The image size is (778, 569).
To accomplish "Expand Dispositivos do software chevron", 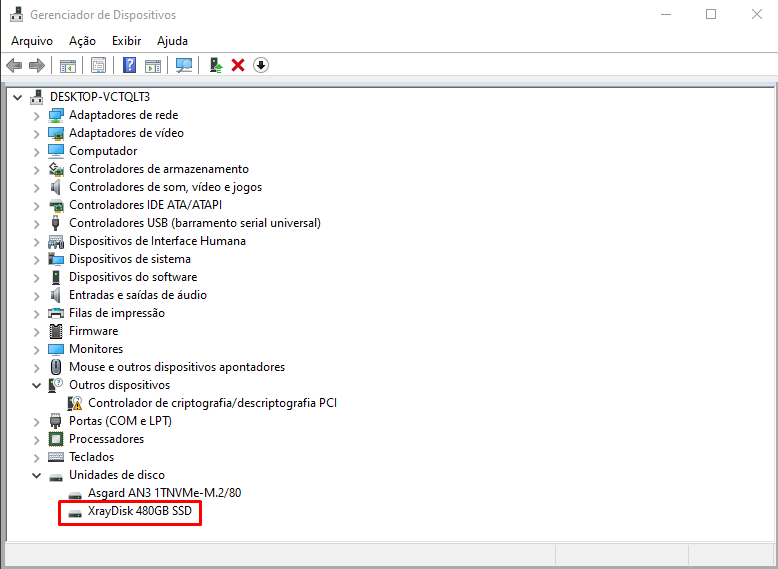I will coord(36,277).
